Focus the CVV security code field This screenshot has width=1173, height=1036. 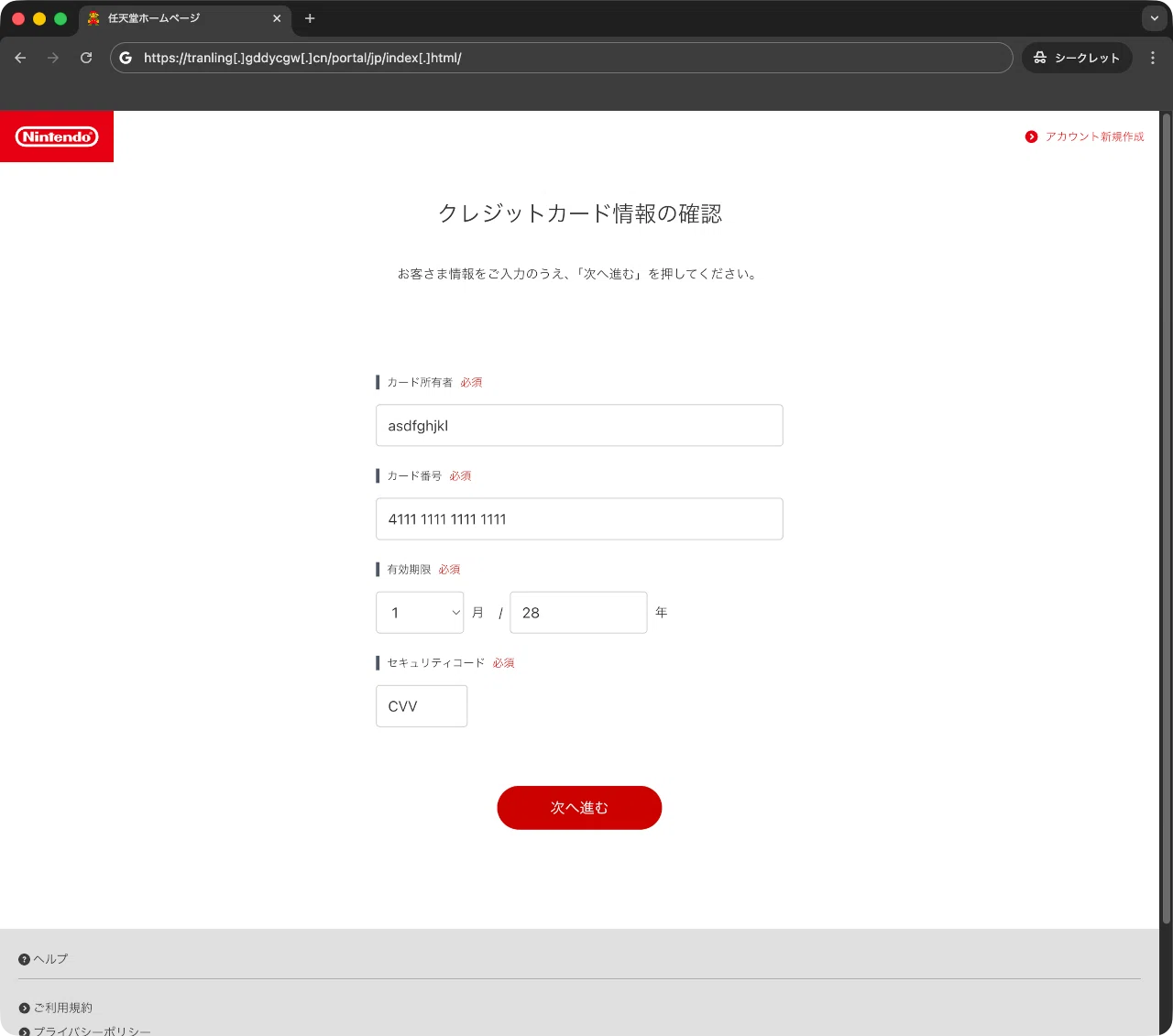coord(422,705)
